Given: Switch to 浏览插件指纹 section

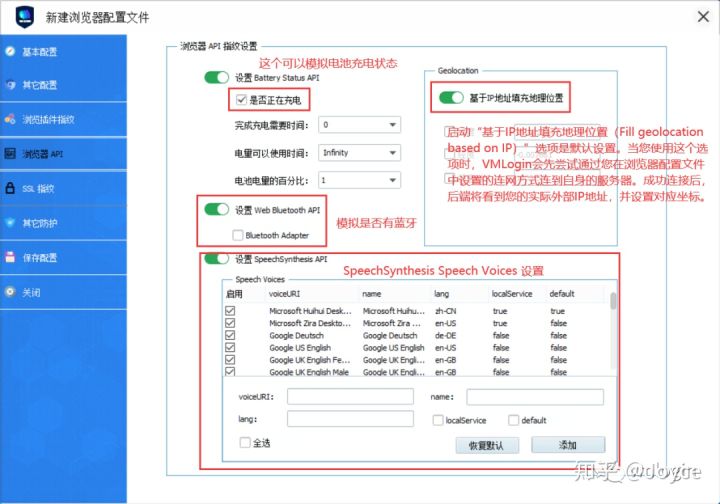Looking at the screenshot, I should (x=63, y=120).
